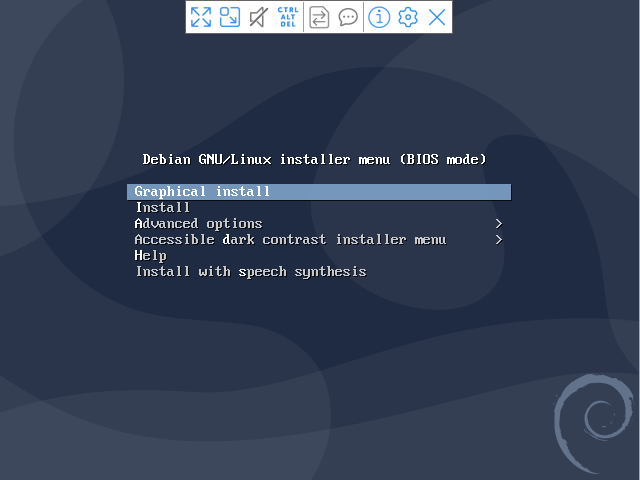Choose Install with speech synthesis

(319, 272)
